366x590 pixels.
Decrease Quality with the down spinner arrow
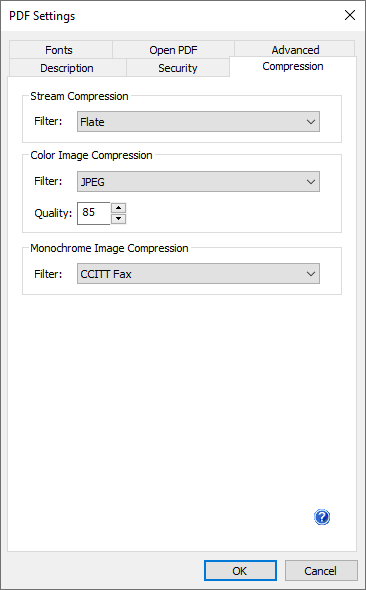[119, 219]
